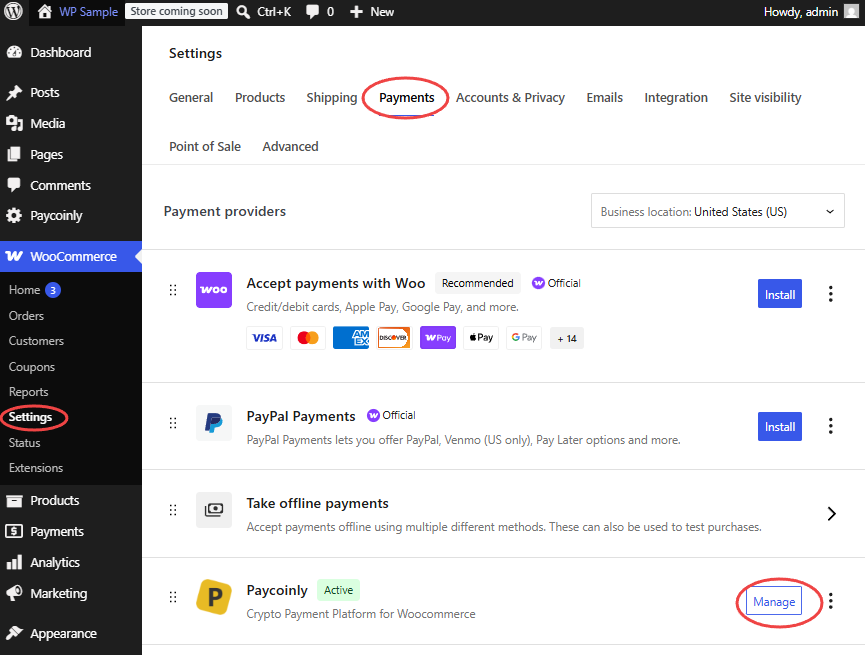Screen dimensions: 865x655
Task: Click the Dashboard gauge icon in sidebar
Action: click(14, 52)
